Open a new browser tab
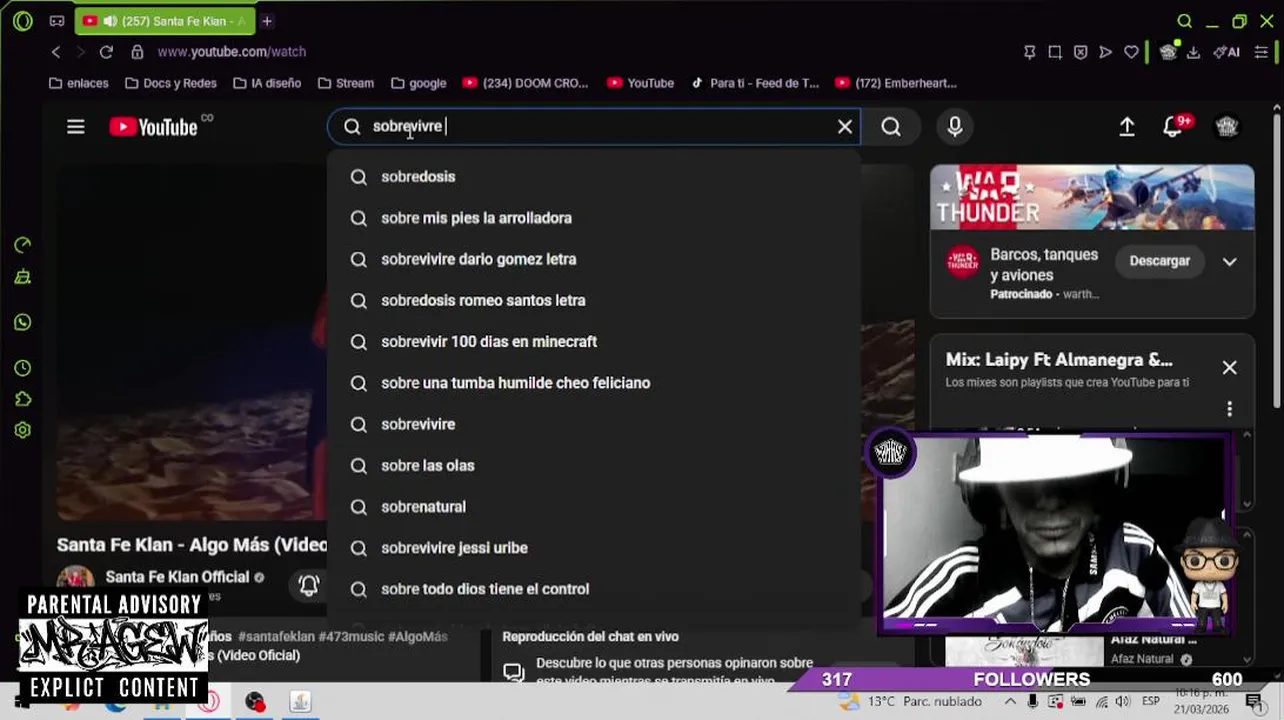This screenshot has width=1284, height=720. [x=267, y=21]
